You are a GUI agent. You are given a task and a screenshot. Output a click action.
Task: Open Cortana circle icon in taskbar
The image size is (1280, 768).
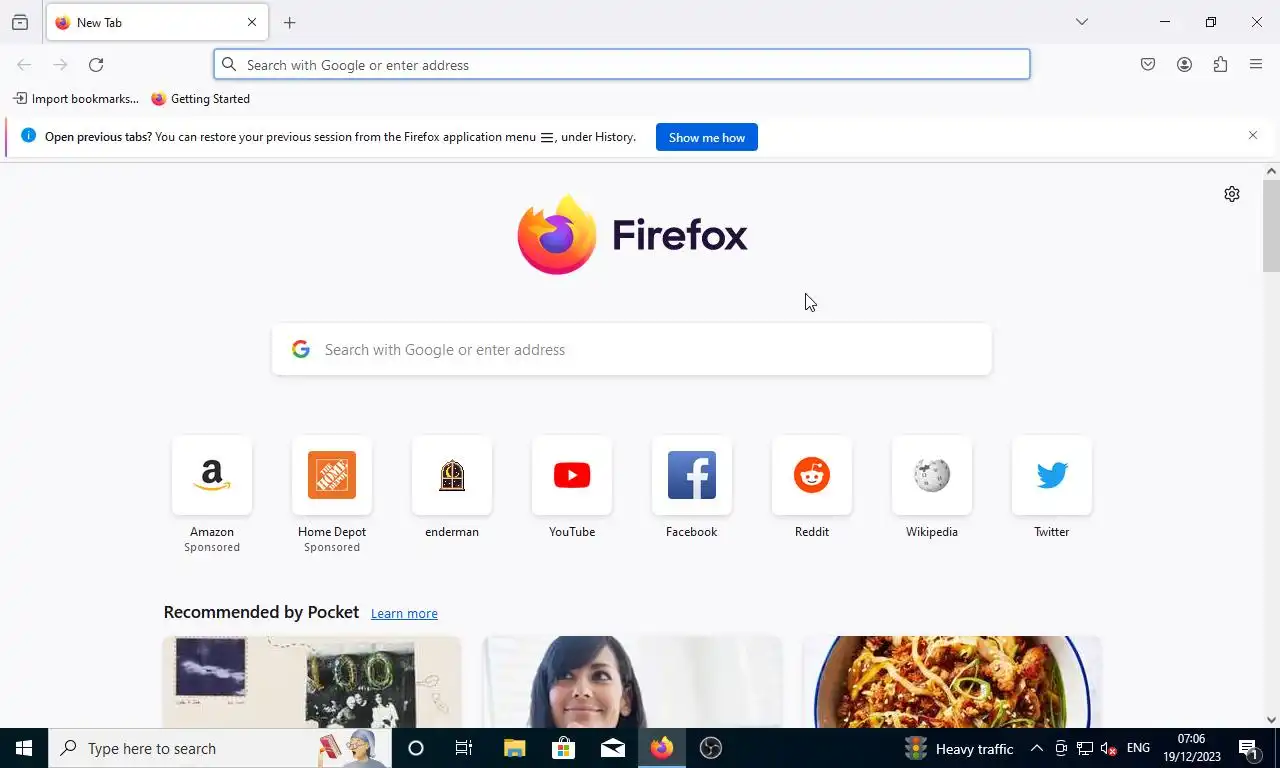point(416,748)
